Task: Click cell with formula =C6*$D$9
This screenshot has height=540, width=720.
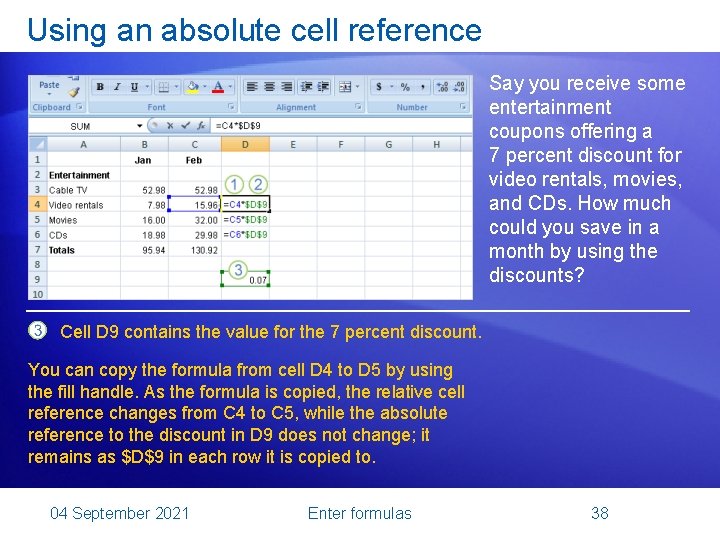Action: (245, 235)
